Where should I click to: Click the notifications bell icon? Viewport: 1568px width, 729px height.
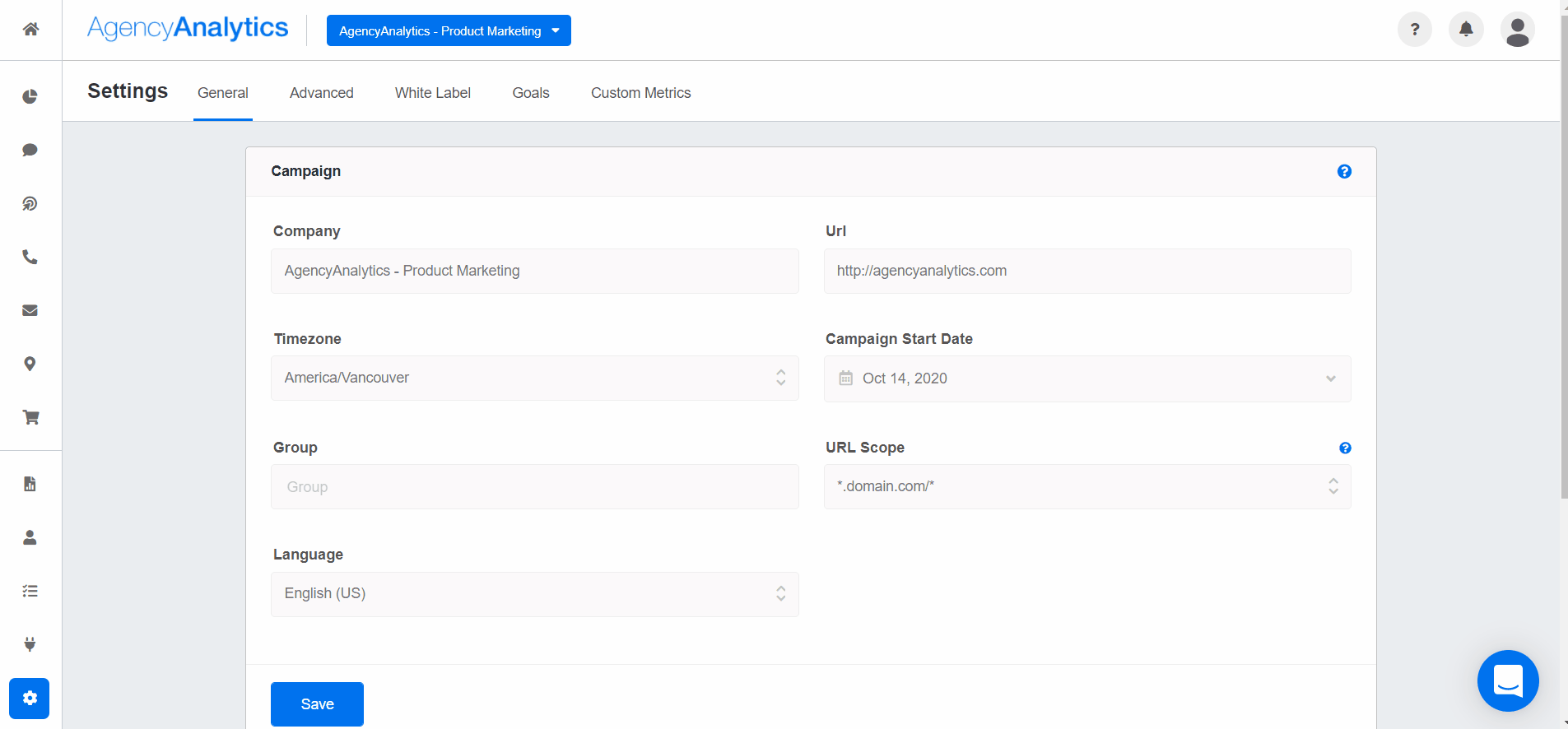1466,30
